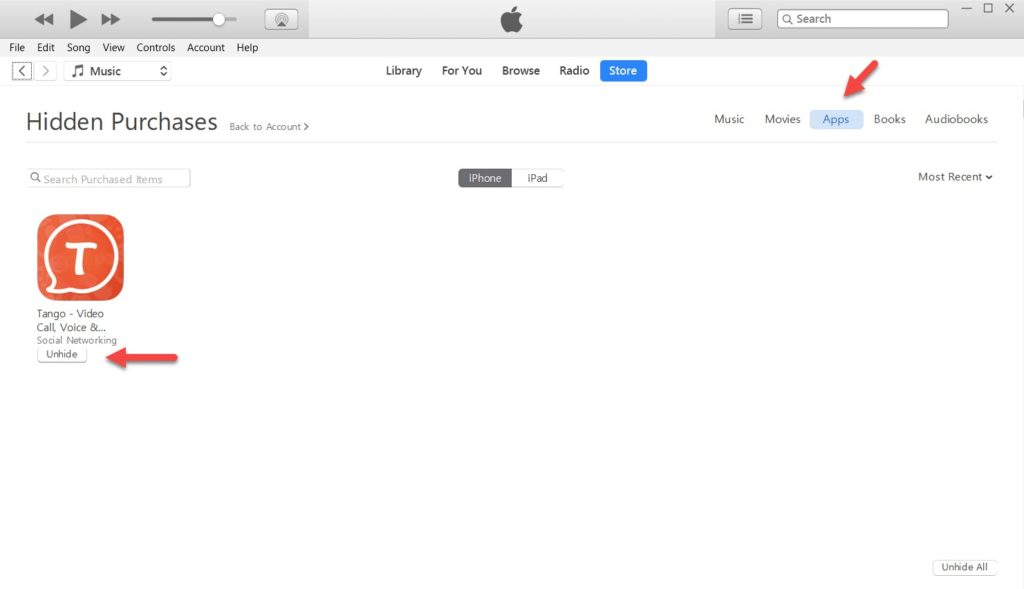The image size is (1024, 589).
Task: Expand the Most Recent sort dropdown
Action: (955, 177)
